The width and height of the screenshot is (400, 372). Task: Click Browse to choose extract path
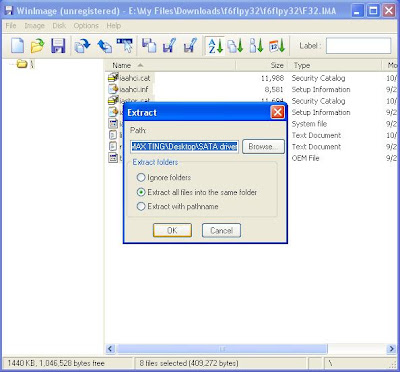(263, 146)
